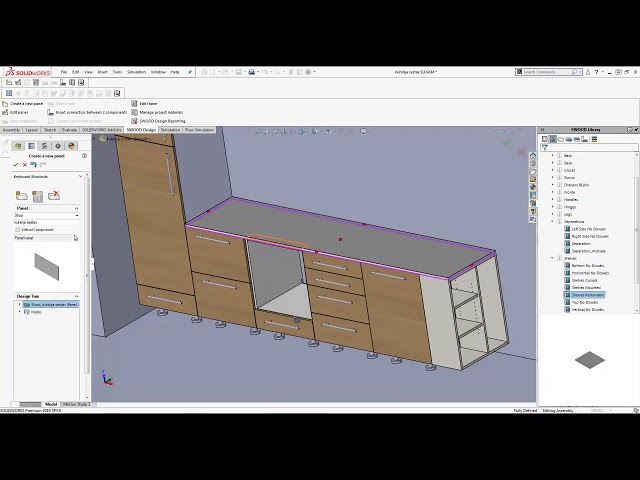Open the panel type dropdown
The image size is (640, 480).
pyautogui.click(x=77, y=215)
